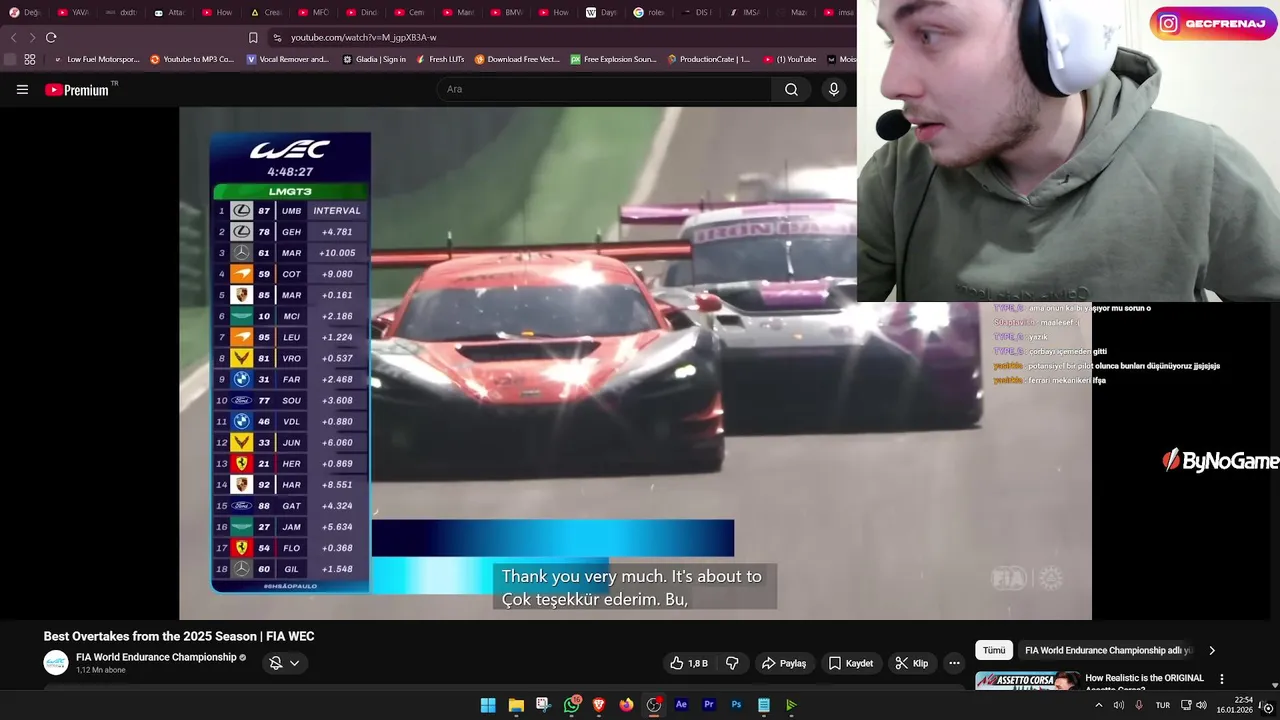Like the video (1,8 B)
Screen dimensions: 1280x720
tap(688, 663)
